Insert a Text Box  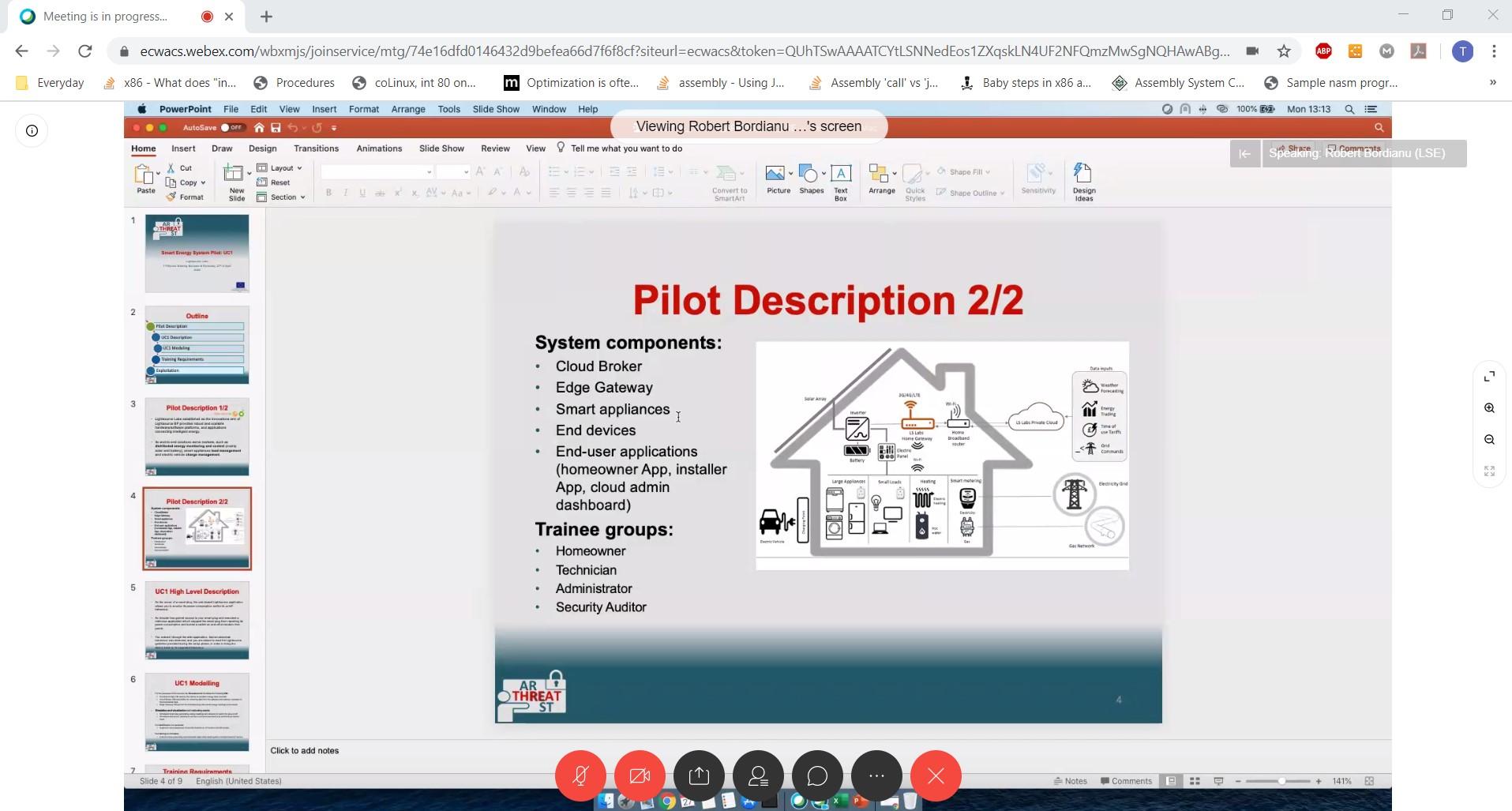click(841, 182)
